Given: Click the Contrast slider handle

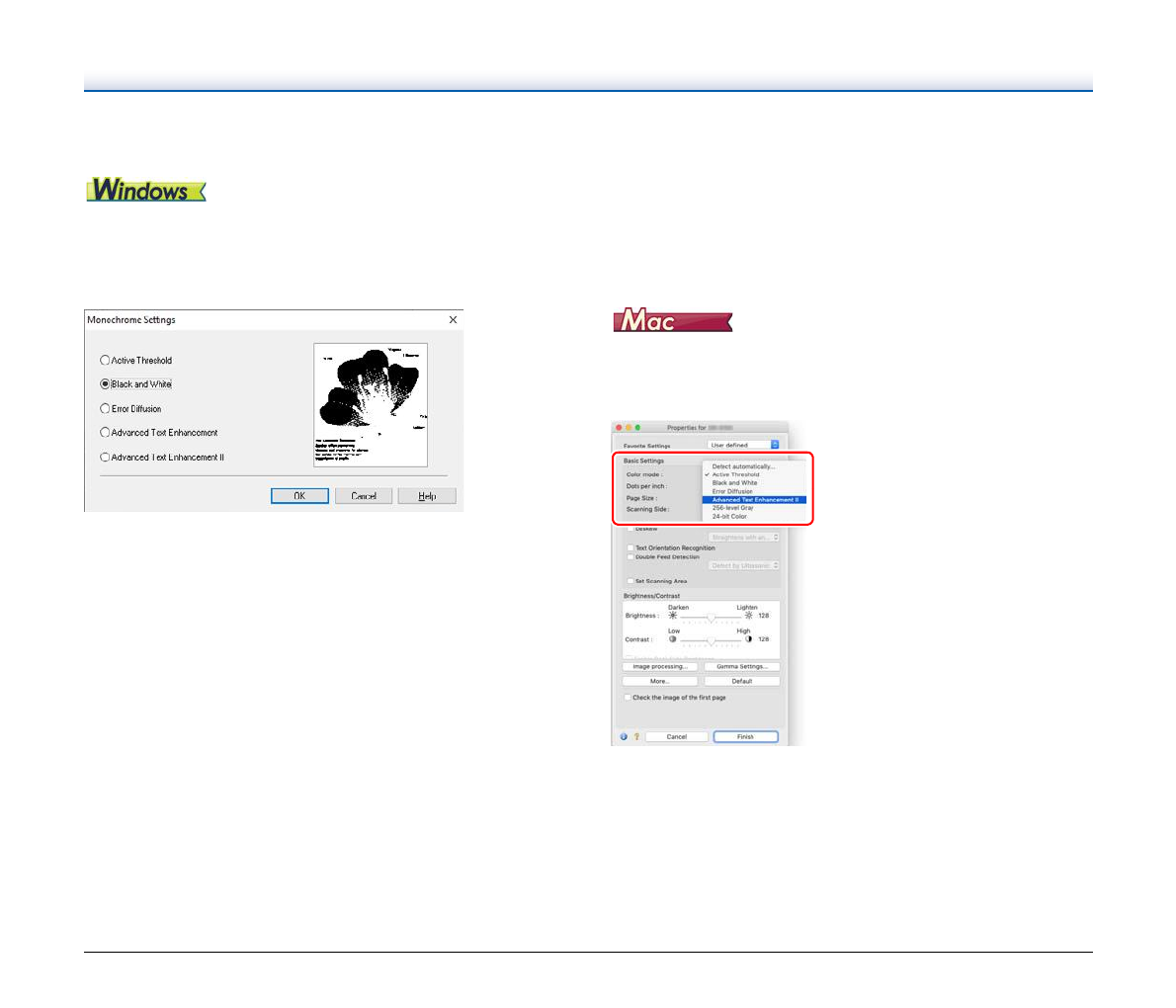Looking at the screenshot, I should click(x=711, y=640).
